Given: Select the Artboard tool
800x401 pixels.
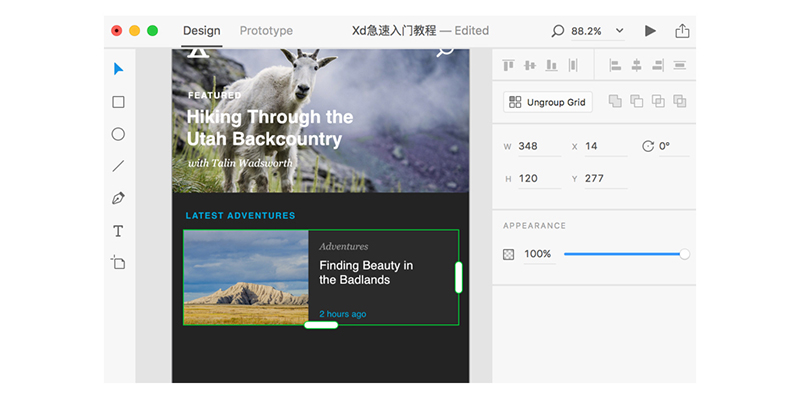Looking at the screenshot, I should 118,263.
